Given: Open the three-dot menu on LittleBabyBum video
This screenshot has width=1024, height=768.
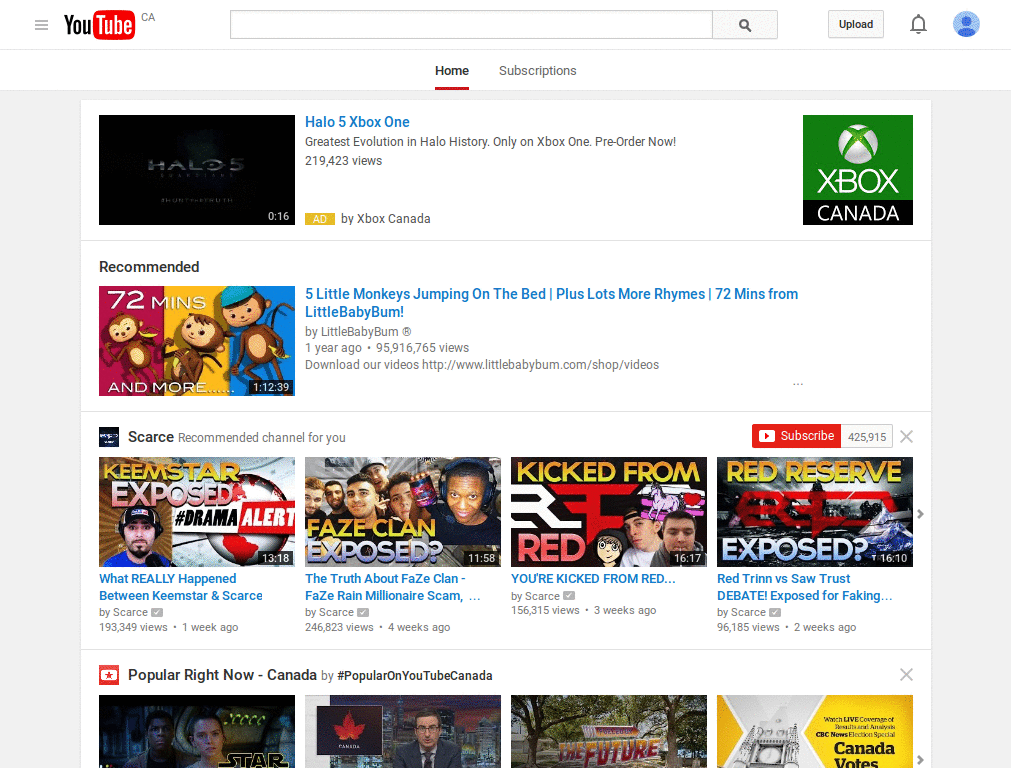Looking at the screenshot, I should click(798, 384).
